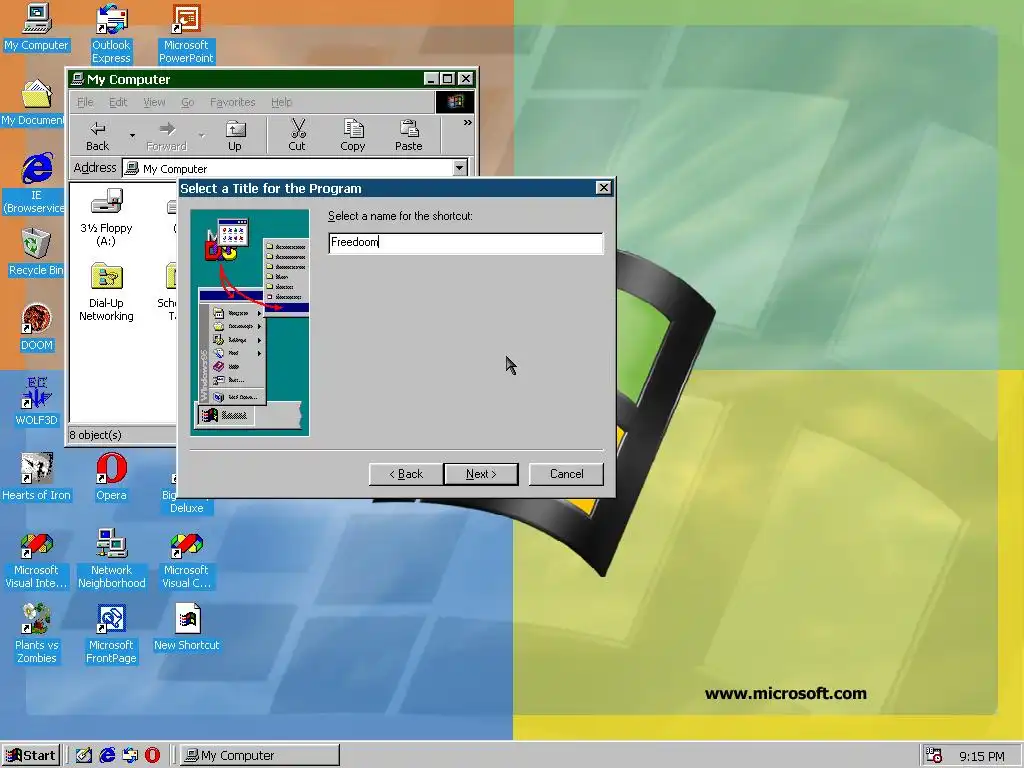Image resolution: width=1024 pixels, height=768 pixels.
Task: Click the Paste toolbar button
Action: coord(409,136)
